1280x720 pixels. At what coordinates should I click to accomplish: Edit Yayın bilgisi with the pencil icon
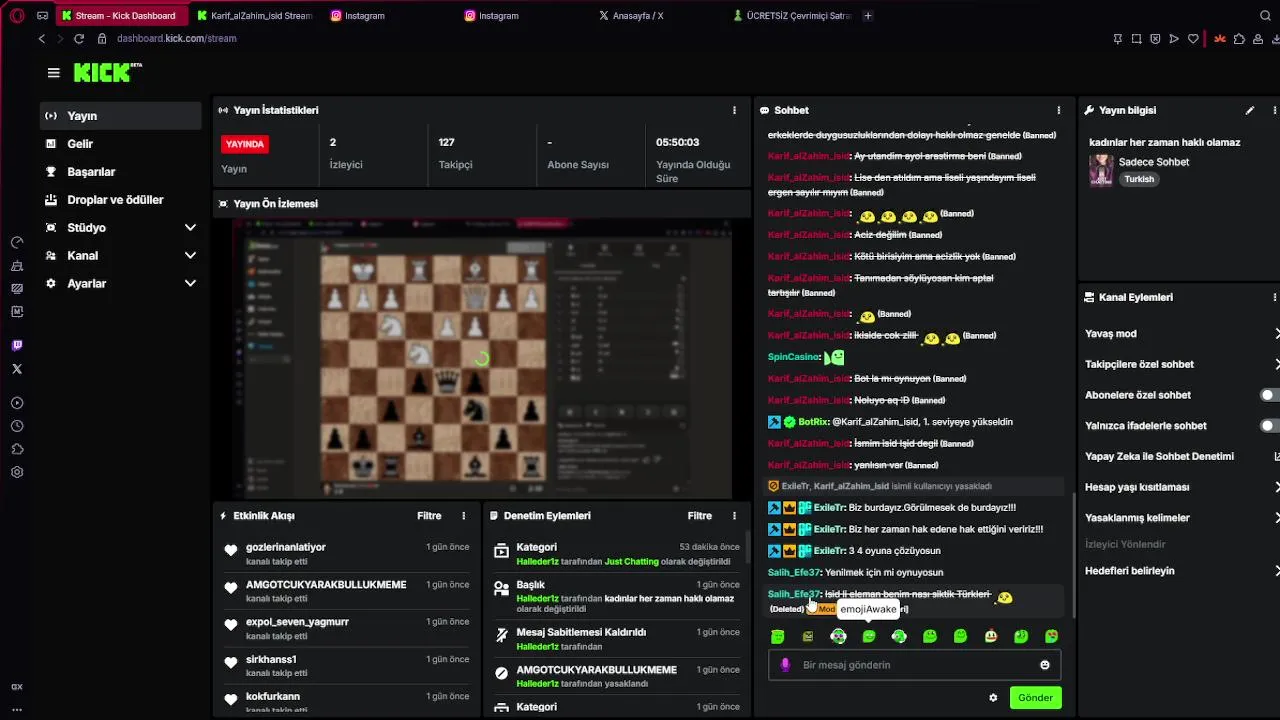pos(1249,110)
